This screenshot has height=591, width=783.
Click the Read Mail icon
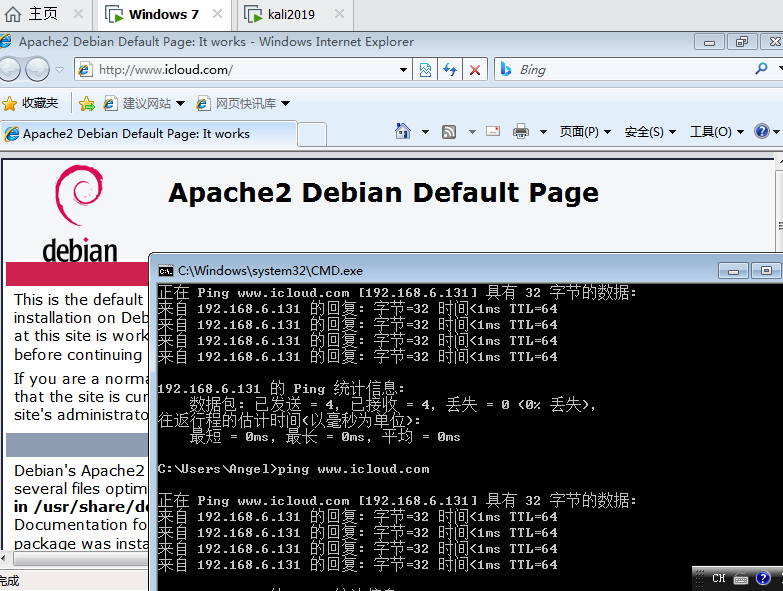[493, 131]
